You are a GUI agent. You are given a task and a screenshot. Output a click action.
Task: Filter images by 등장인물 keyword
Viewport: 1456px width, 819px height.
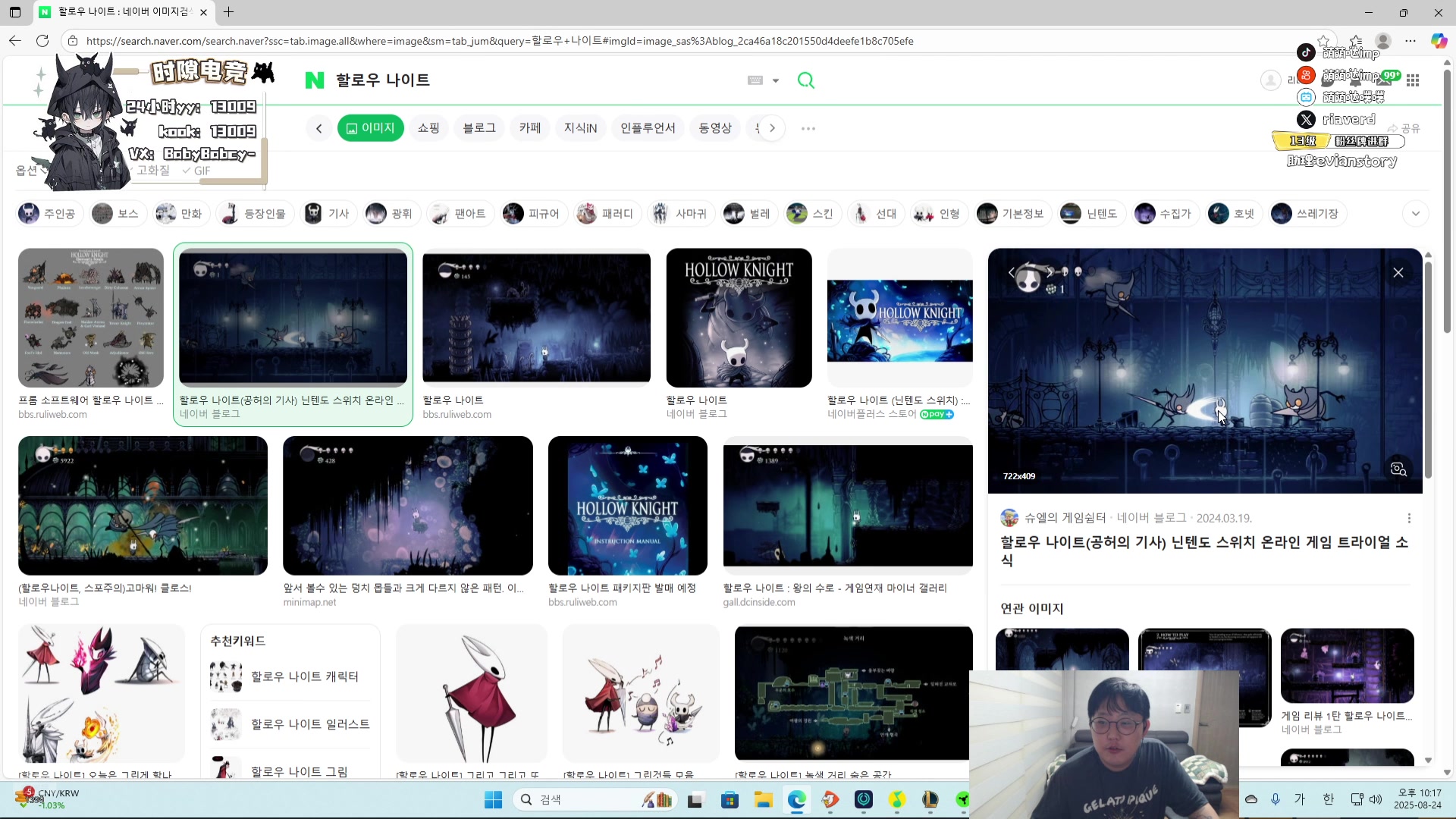click(x=255, y=214)
